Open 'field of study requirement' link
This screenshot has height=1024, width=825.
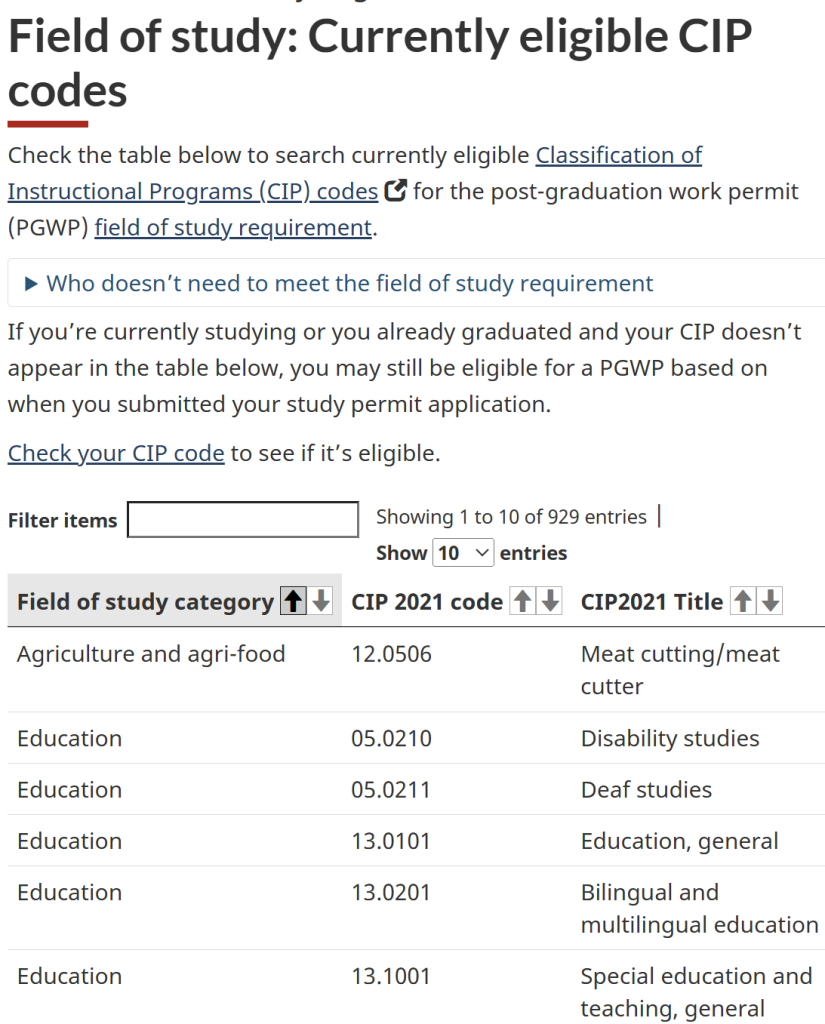(233, 227)
